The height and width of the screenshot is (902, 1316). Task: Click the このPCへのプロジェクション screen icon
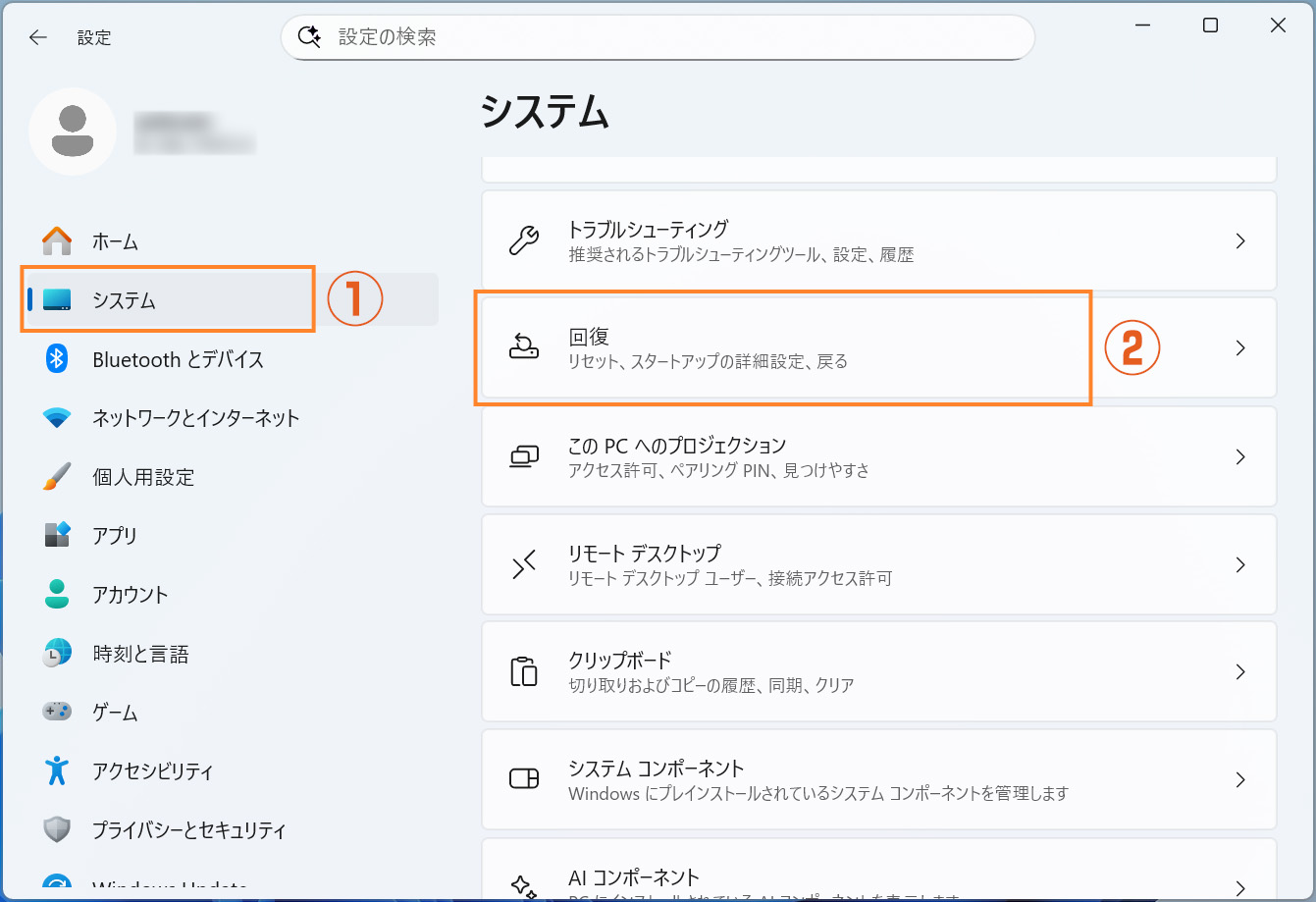[524, 456]
